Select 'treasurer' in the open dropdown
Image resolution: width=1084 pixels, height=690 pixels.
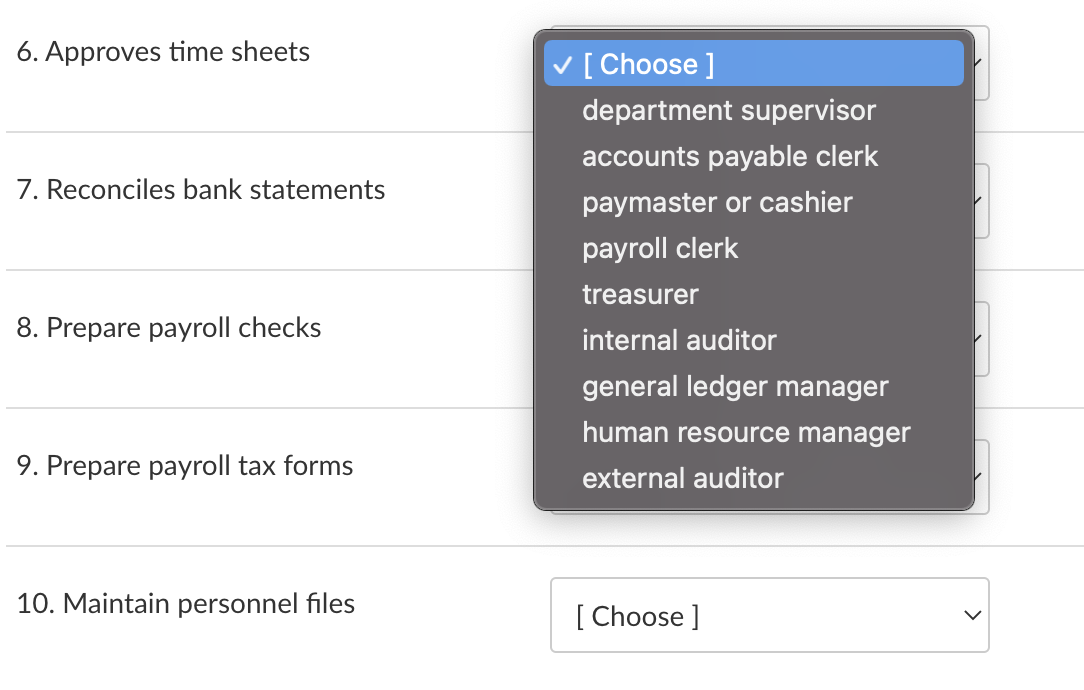click(x=640, y=294)
